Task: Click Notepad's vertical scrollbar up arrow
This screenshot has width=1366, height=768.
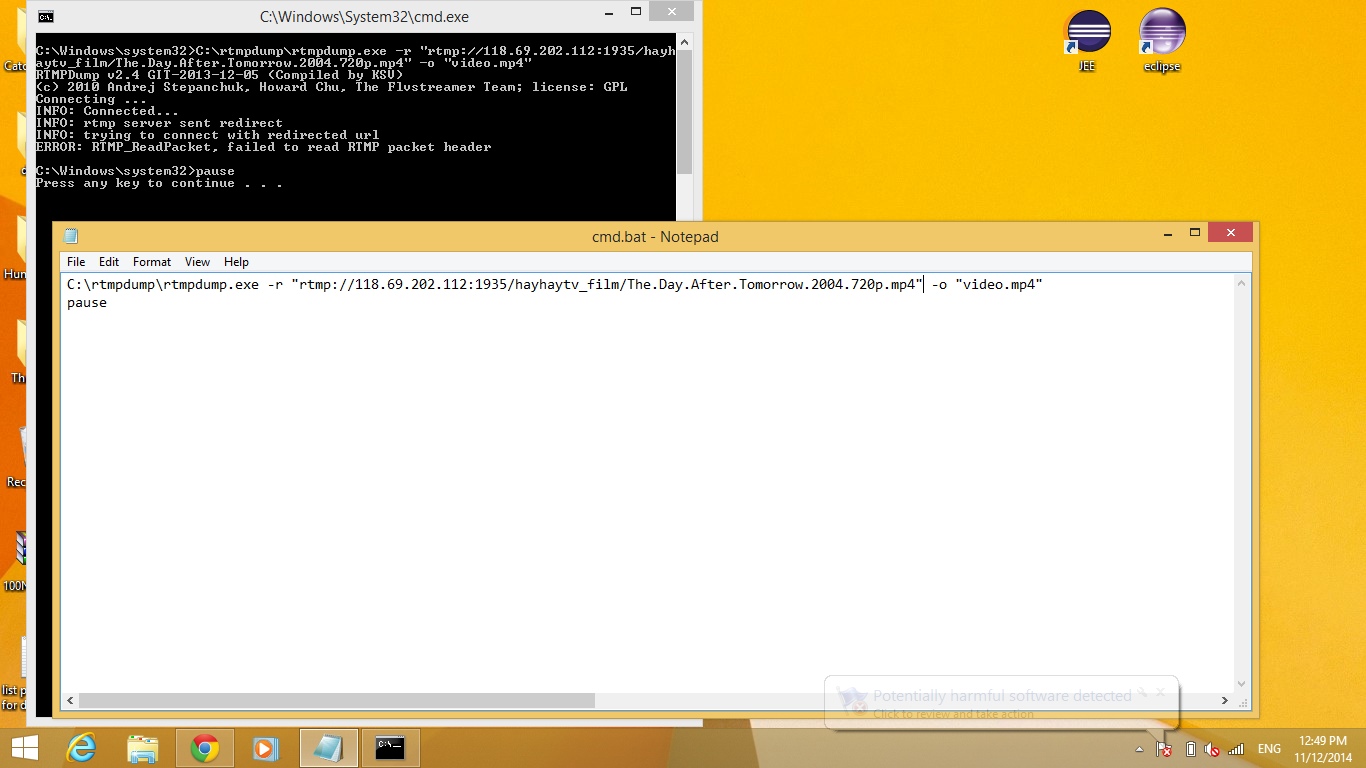Action: pyautogui.click(x=1243, y=283)
